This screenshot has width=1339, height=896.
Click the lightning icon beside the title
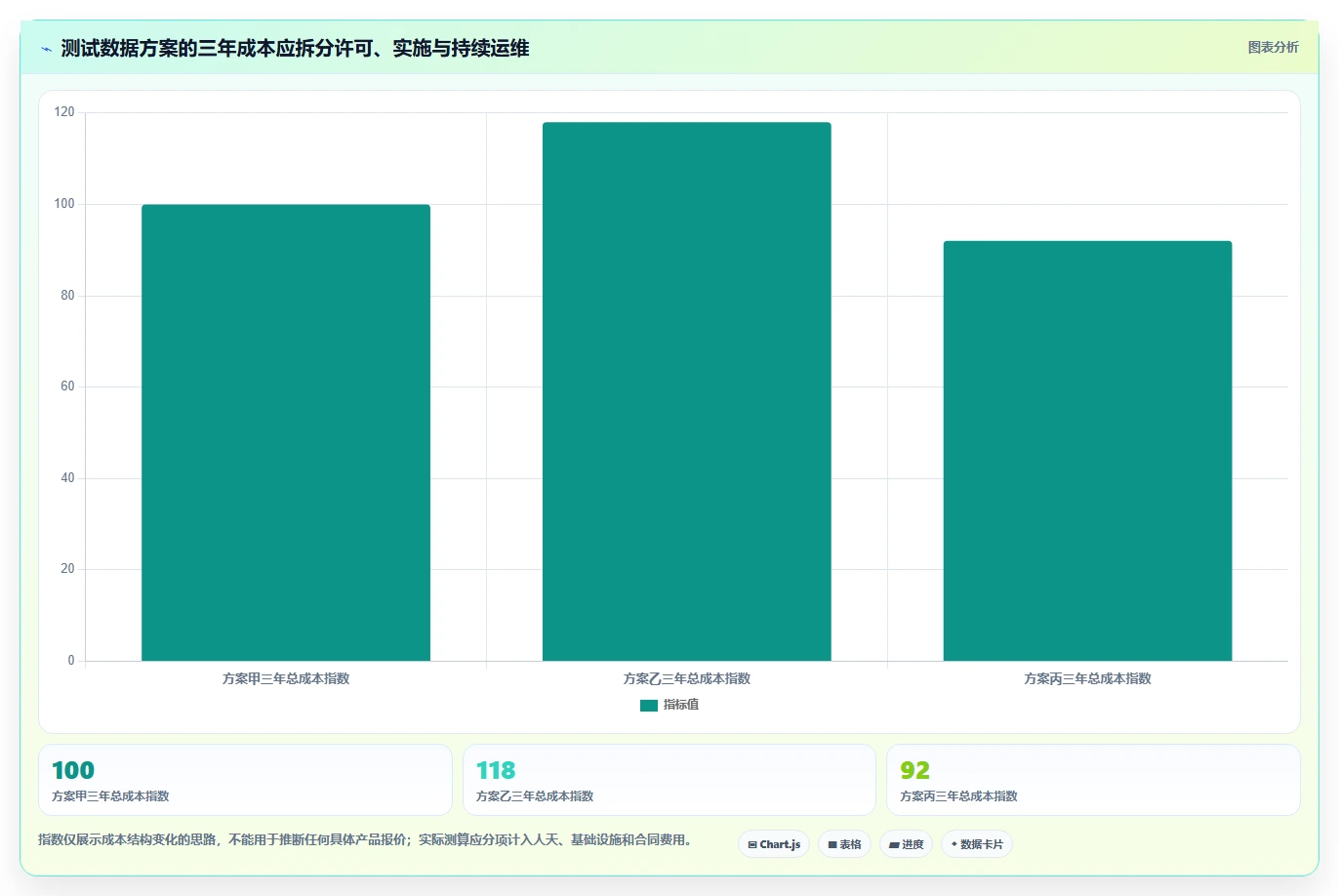click(x=46, y=49)
